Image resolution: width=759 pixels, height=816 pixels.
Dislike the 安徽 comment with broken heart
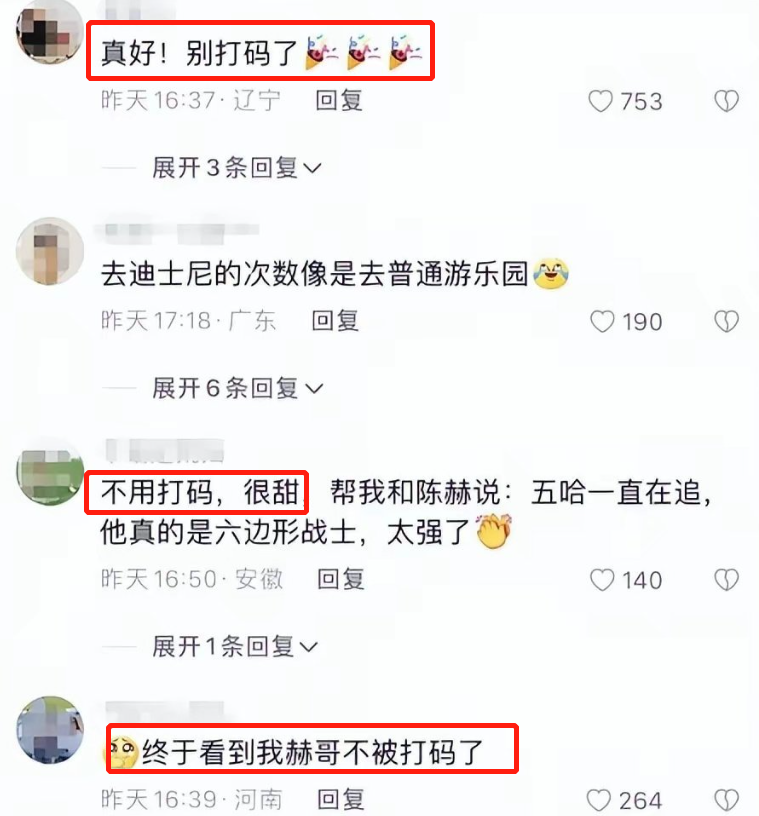click(726, 580)
